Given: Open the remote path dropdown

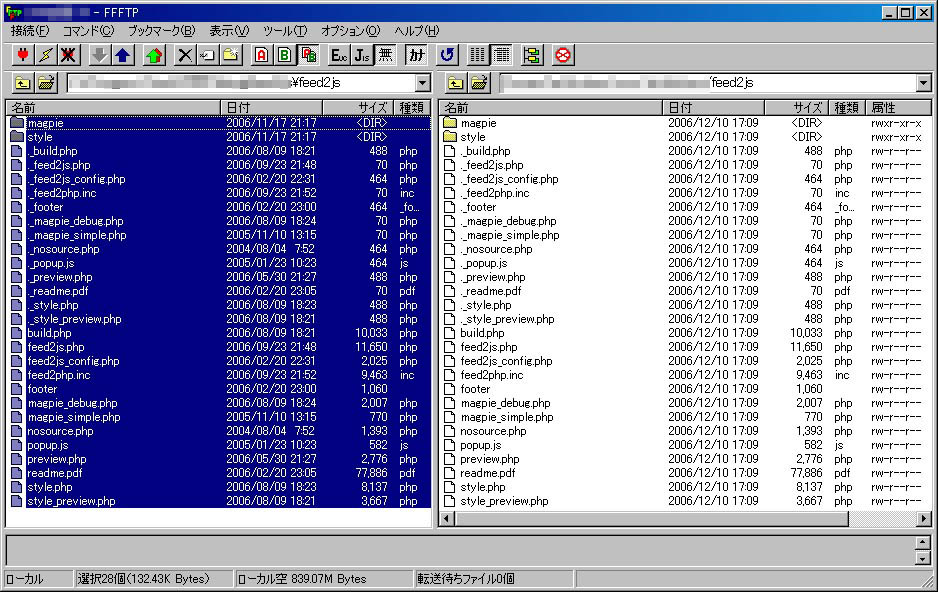Looking at the screenshot, I should click(x=923, y=83).
